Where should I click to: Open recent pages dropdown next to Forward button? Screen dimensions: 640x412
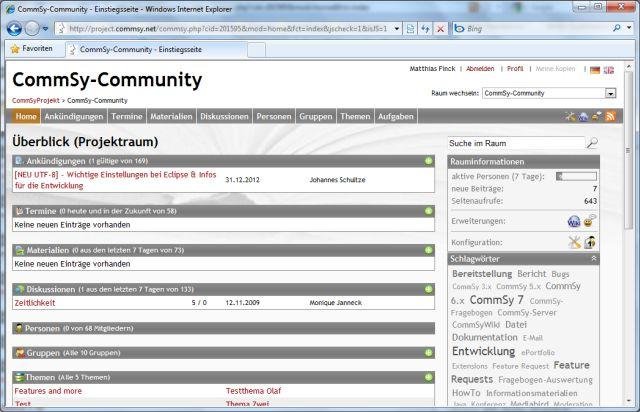coord(45,29)
